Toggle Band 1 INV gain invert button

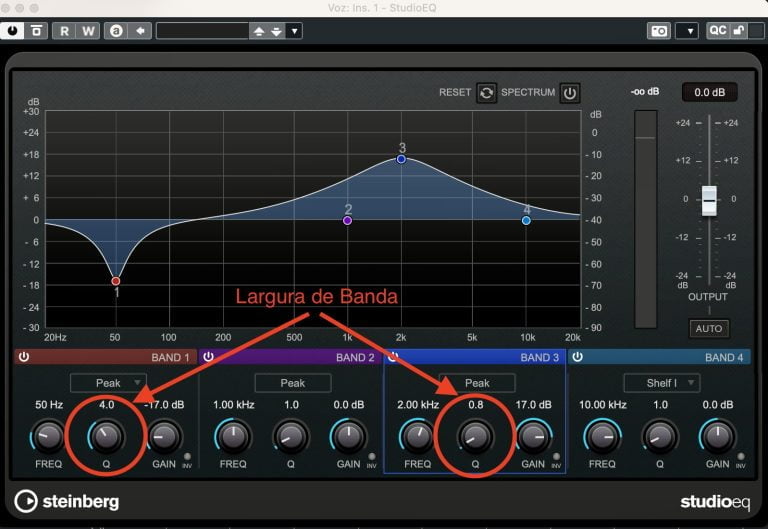[187, 457]
